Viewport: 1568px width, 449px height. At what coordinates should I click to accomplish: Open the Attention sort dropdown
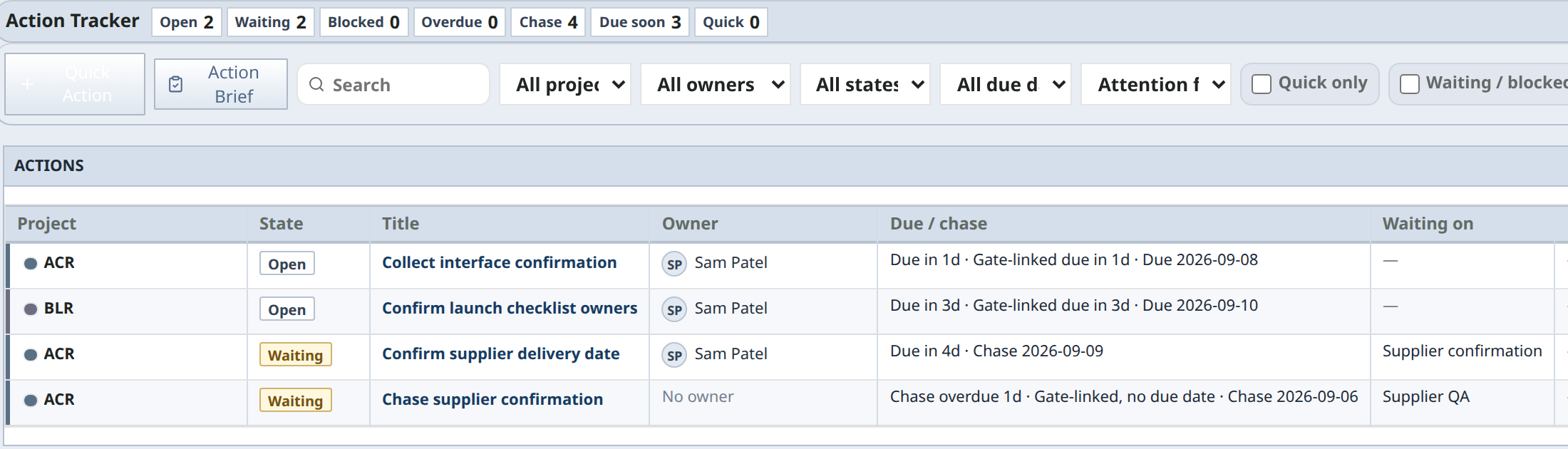1156,84
